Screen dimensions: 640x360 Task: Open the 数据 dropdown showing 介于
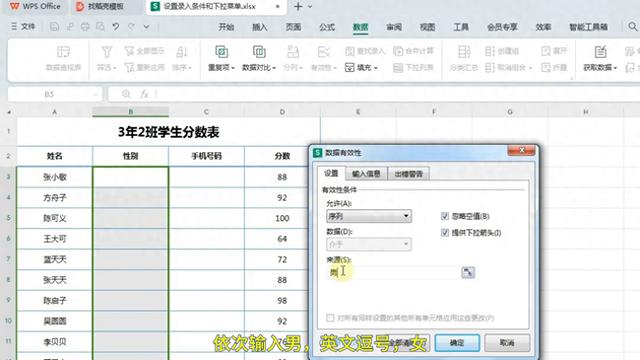pos(369,244)
